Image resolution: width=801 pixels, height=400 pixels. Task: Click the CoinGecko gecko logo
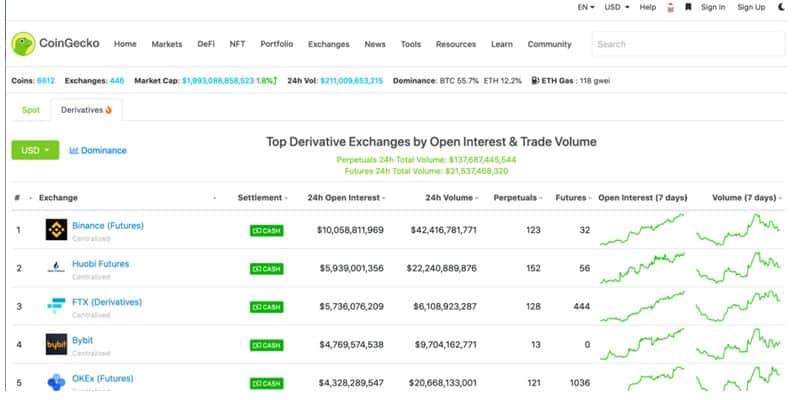(23, 44)
